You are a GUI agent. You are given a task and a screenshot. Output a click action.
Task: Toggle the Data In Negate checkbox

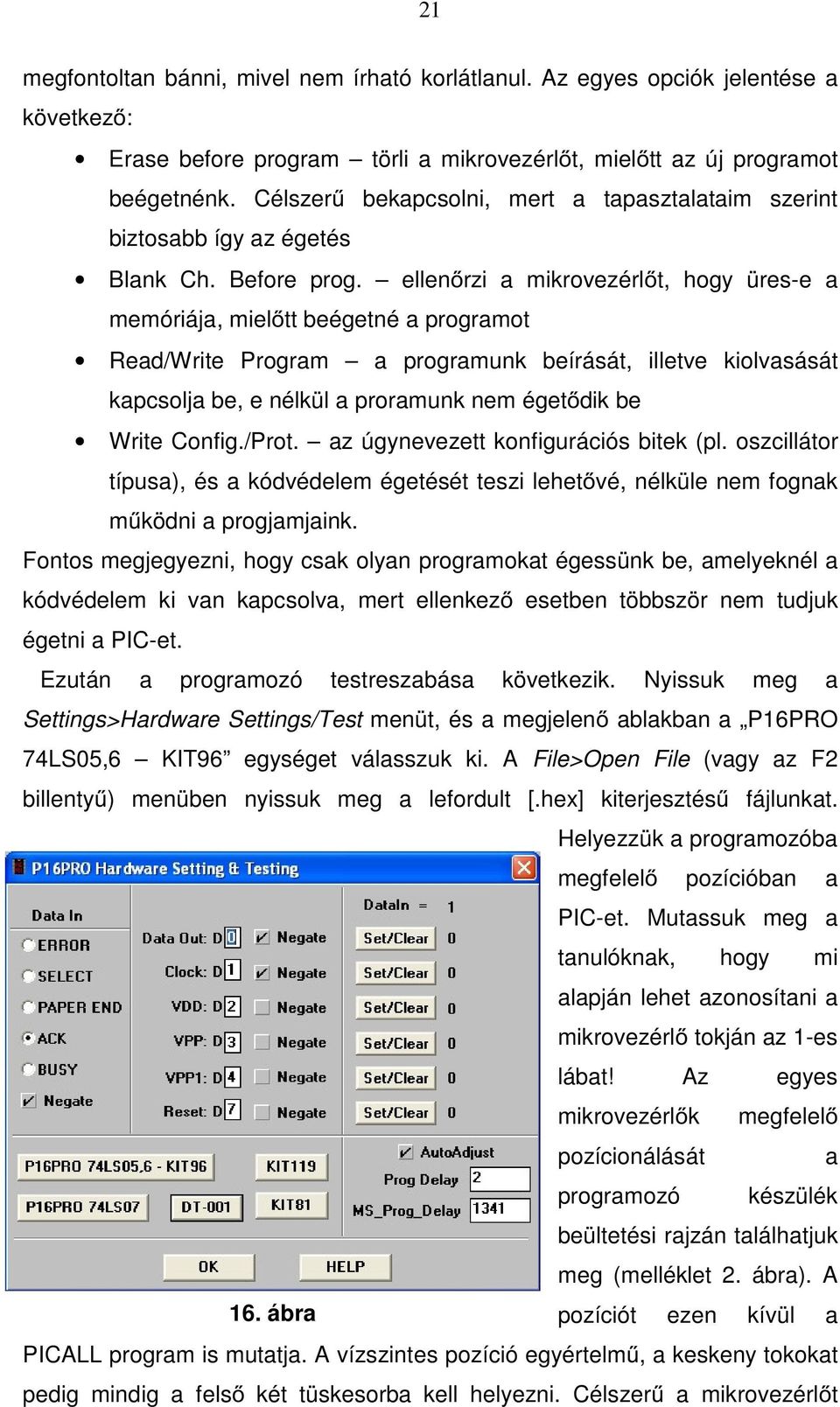29,1101
